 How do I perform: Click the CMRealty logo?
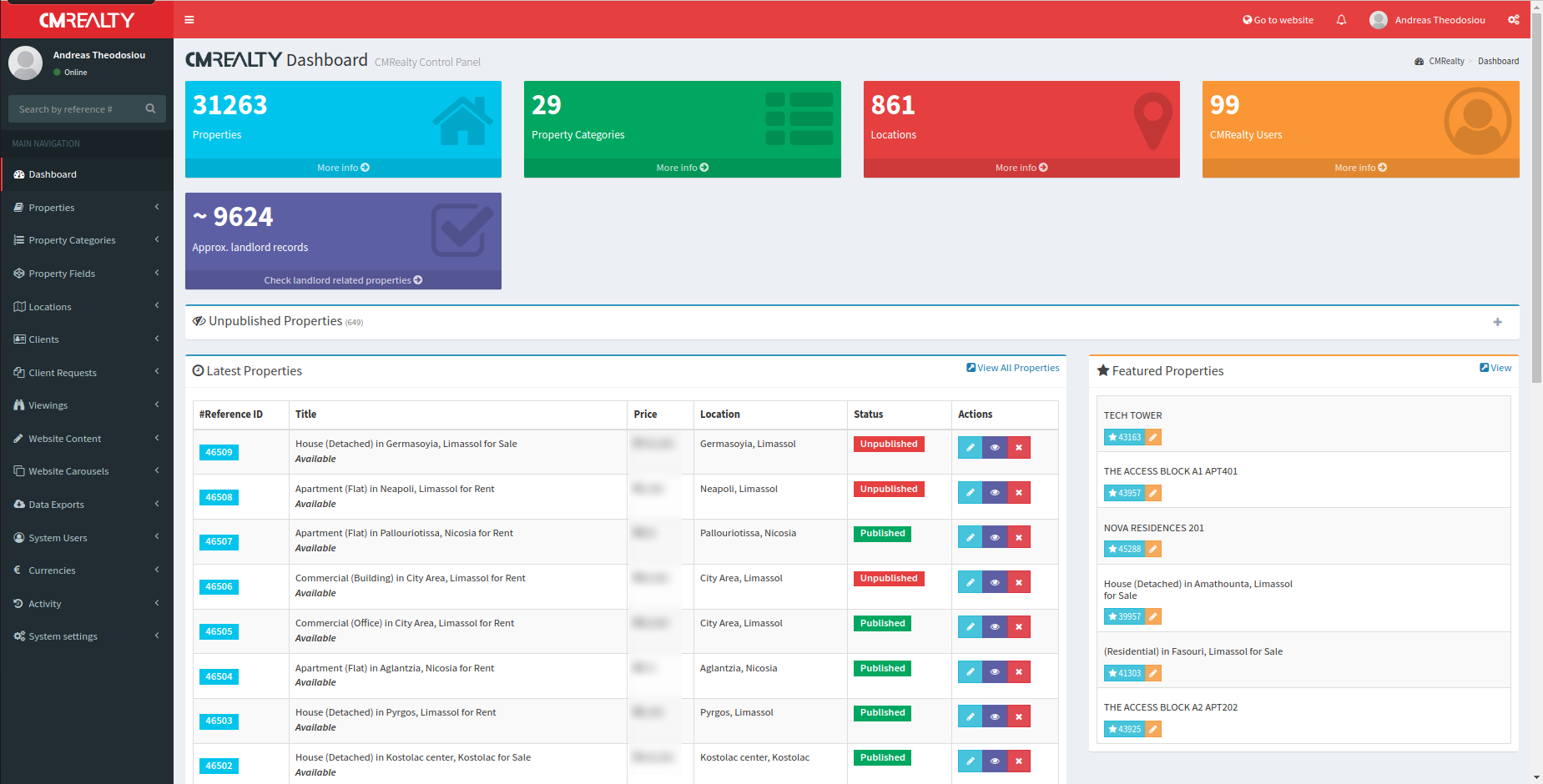(x=87, y=20)
